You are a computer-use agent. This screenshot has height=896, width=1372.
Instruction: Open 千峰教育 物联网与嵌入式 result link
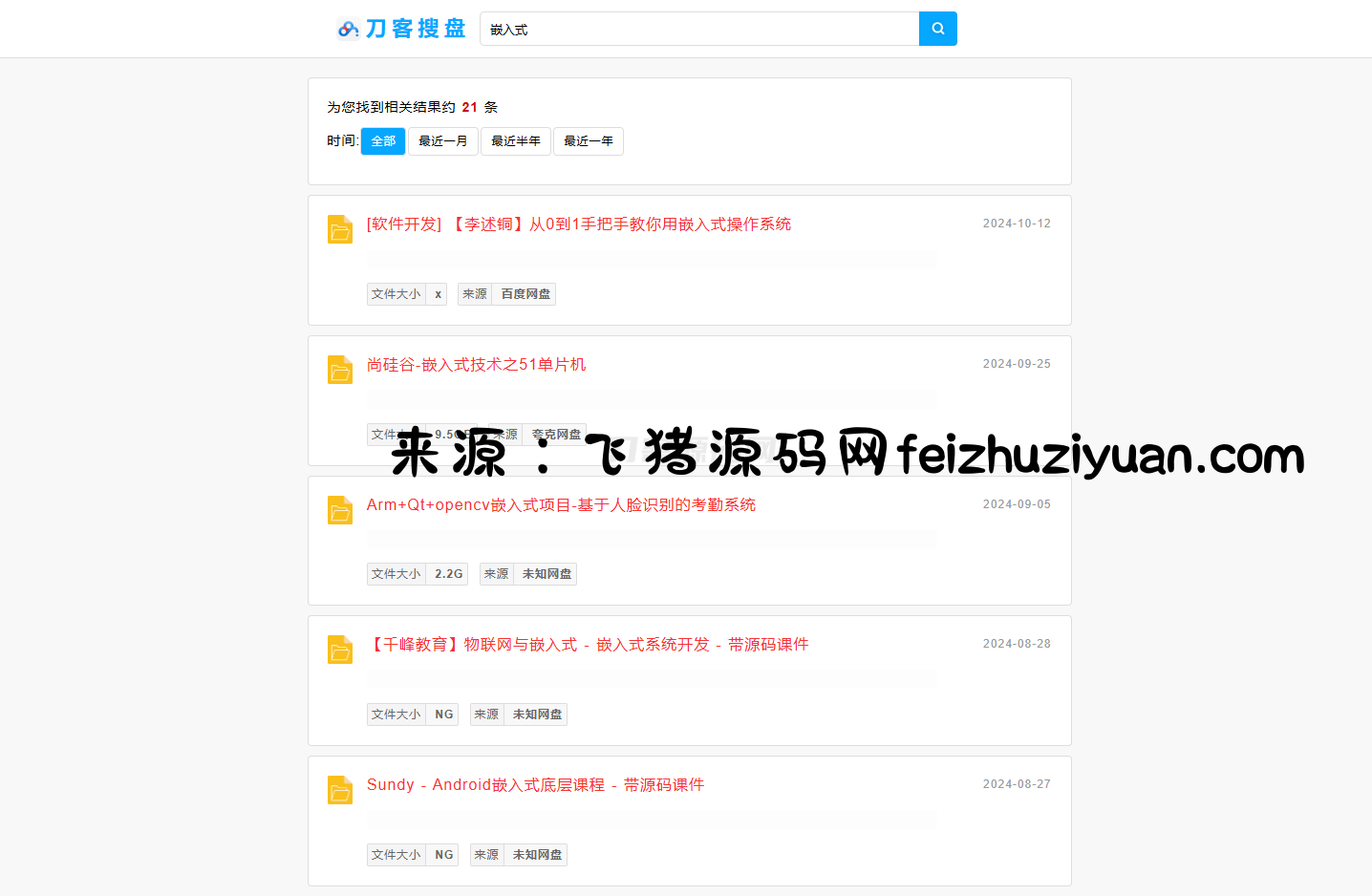tap(588, 645)
